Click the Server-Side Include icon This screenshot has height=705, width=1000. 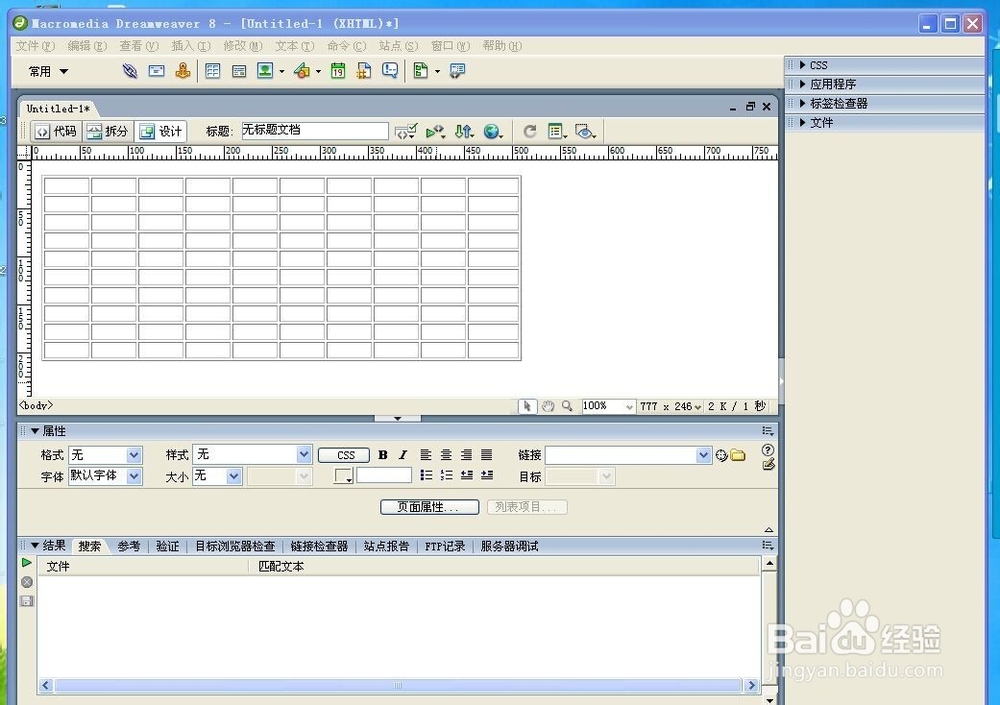pos(364,71)
